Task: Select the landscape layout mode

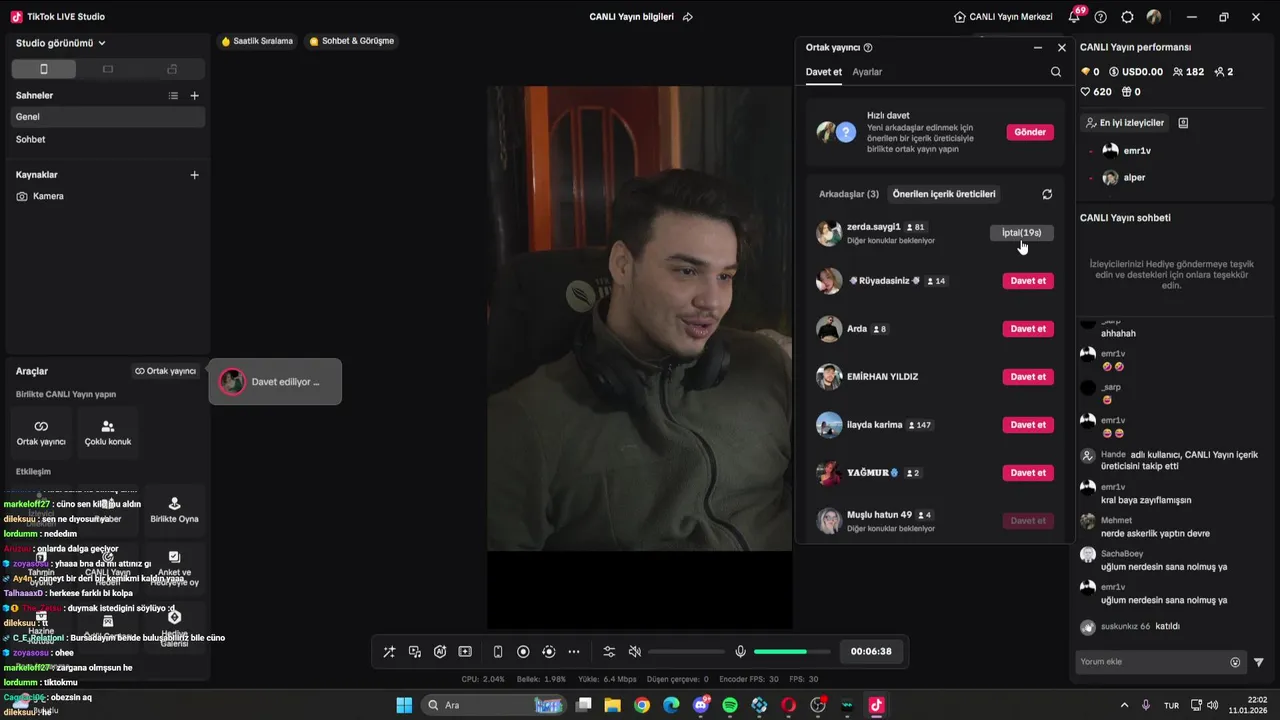Action: 108,69
